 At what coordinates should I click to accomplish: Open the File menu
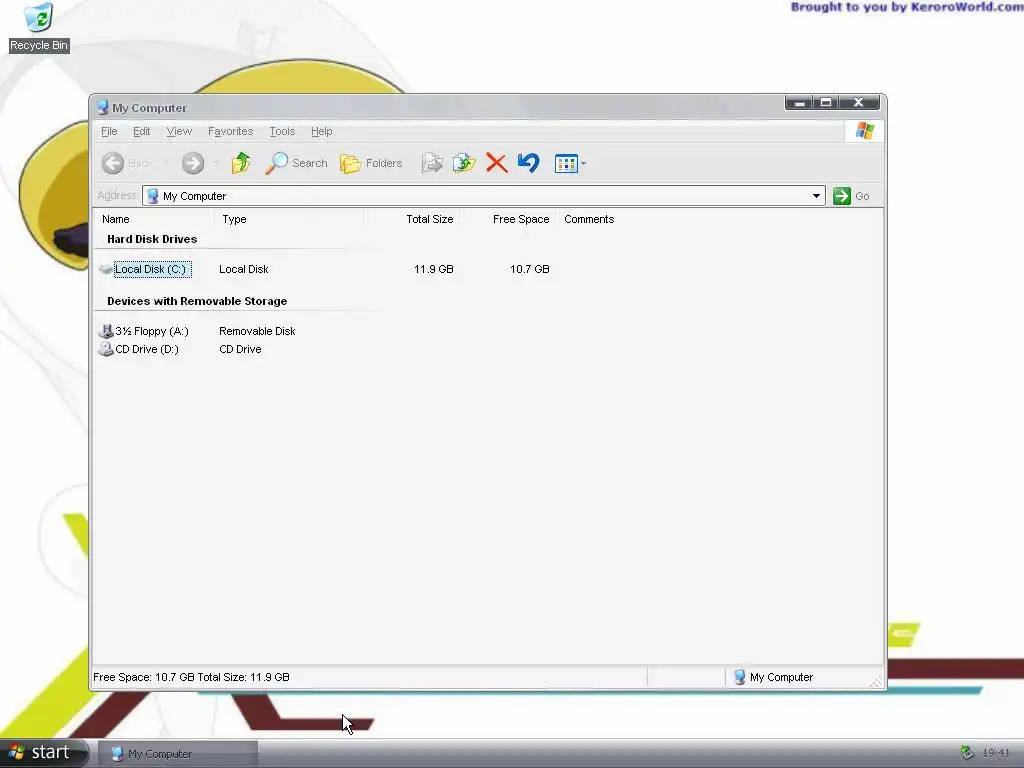tap(109, 131)
